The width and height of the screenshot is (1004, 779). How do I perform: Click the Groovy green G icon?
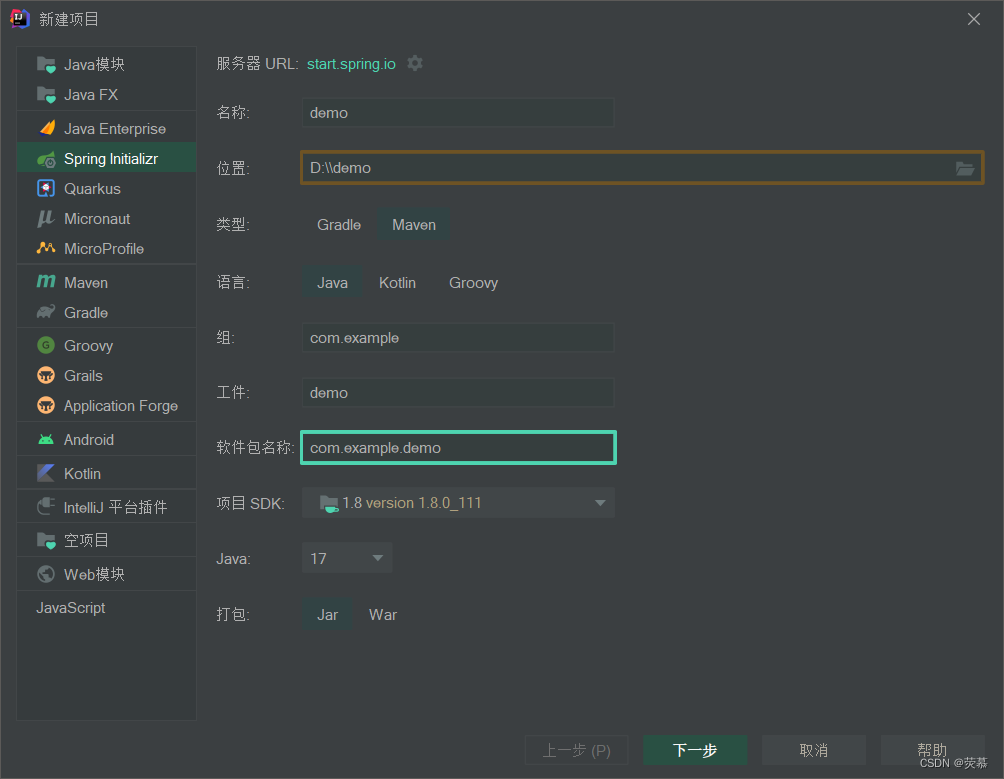click(46, 346)
